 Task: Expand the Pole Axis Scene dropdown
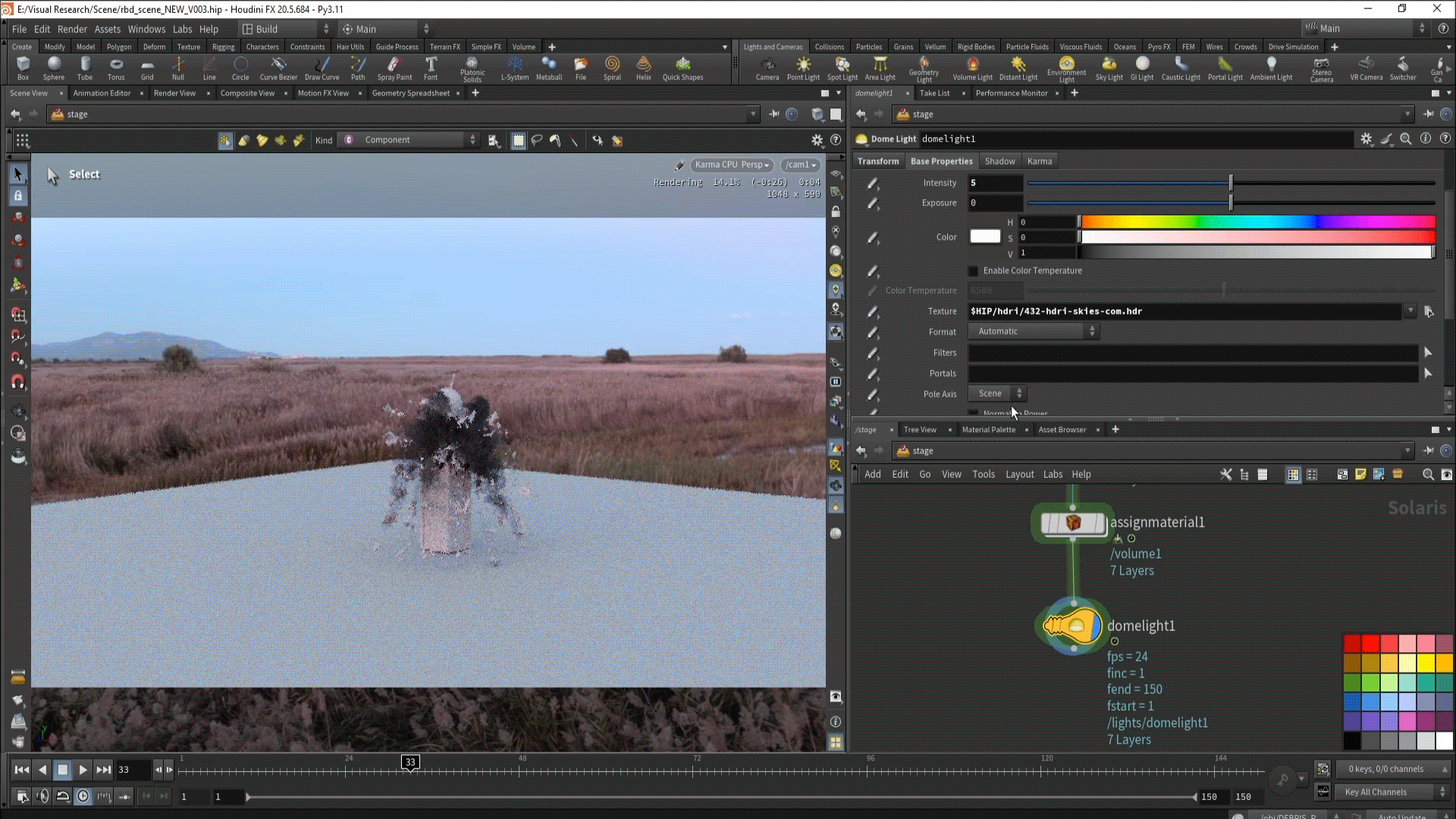(x=997, y=394)
